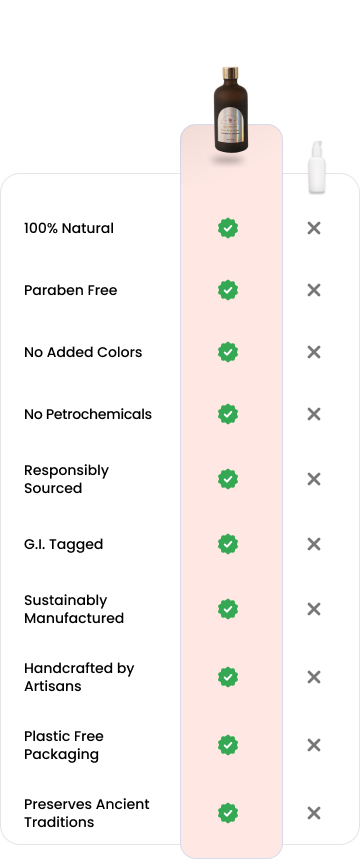Image resolution: width=360 pixels, height=859 pixels.
Task: Click green checkmark badge for Paraben Free
Action: (228, 290)
